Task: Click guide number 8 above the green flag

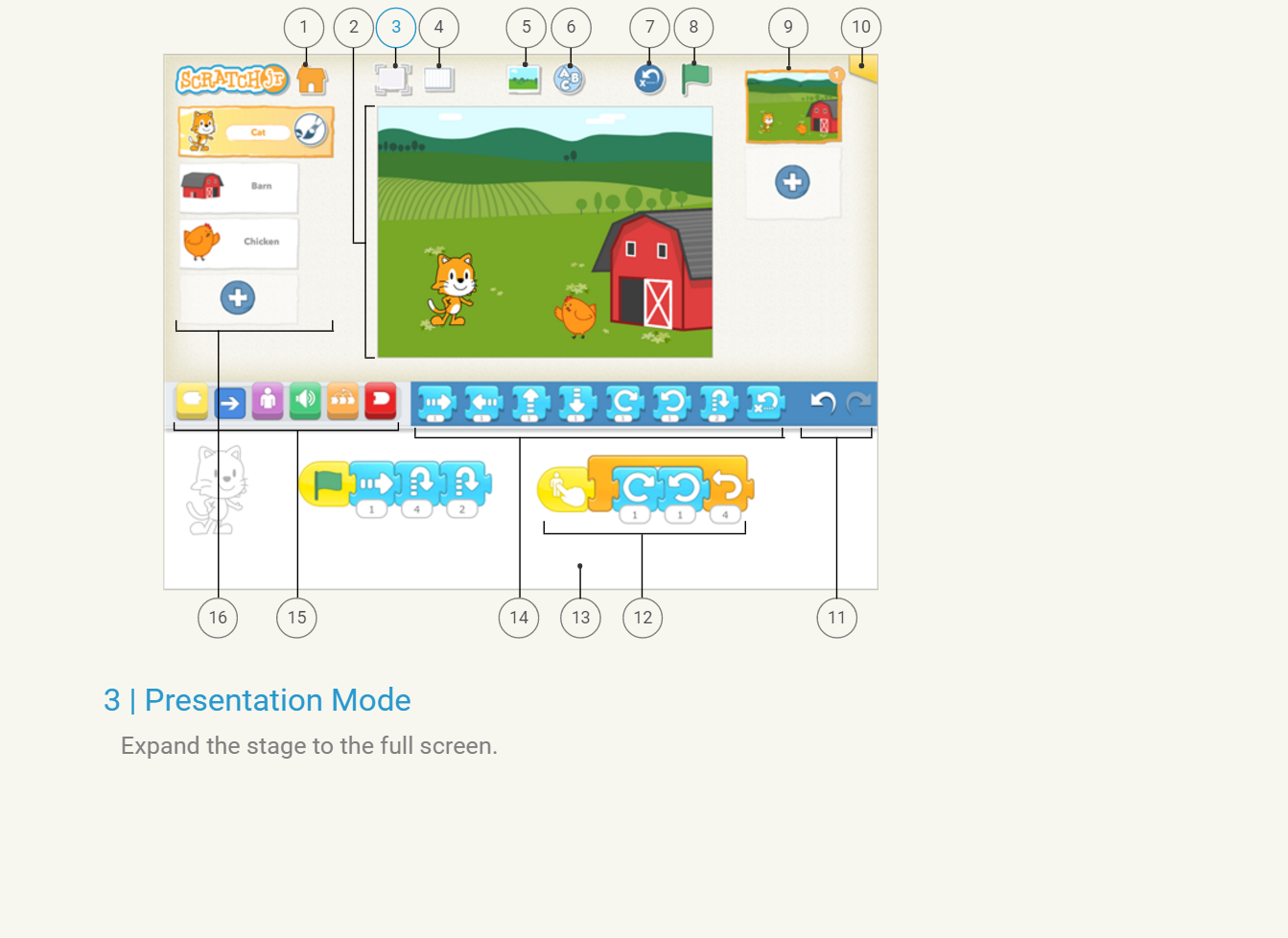Action: point(694,27)
